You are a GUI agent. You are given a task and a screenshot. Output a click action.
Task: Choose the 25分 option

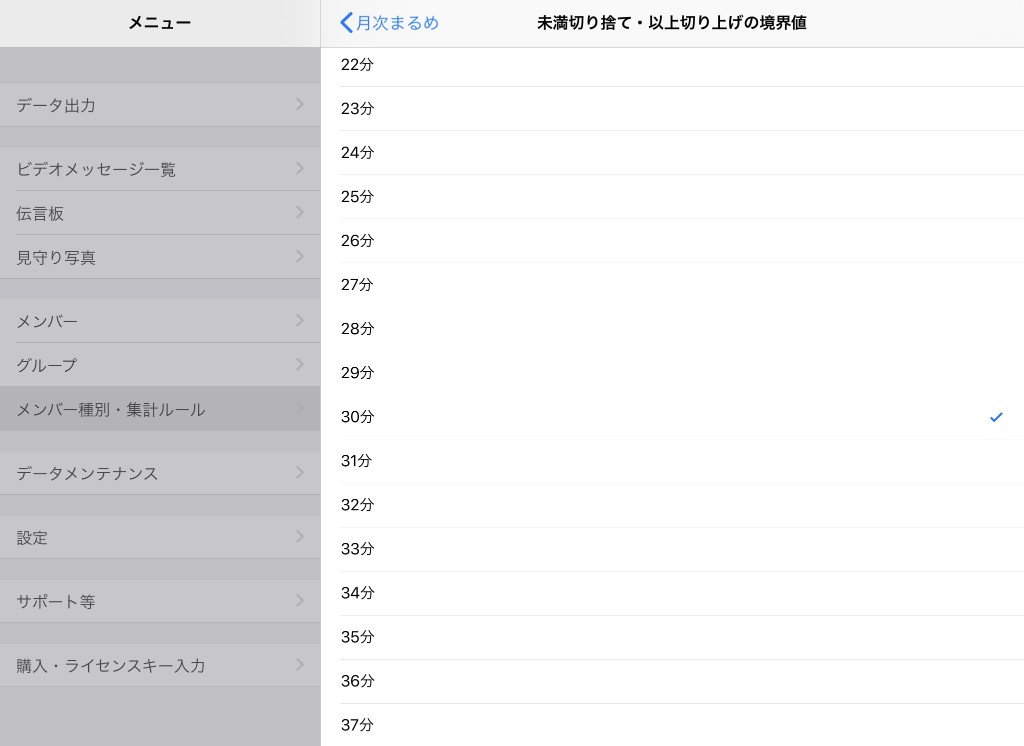click(x=358, y=197)
